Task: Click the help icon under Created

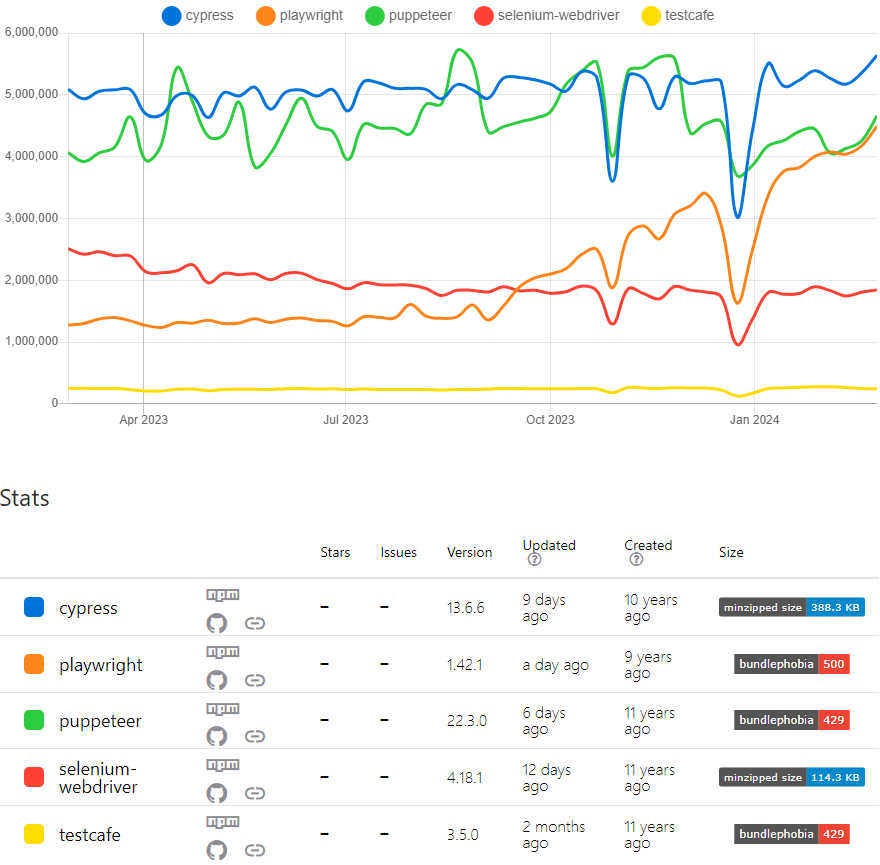Action: (x=636, y=559)
